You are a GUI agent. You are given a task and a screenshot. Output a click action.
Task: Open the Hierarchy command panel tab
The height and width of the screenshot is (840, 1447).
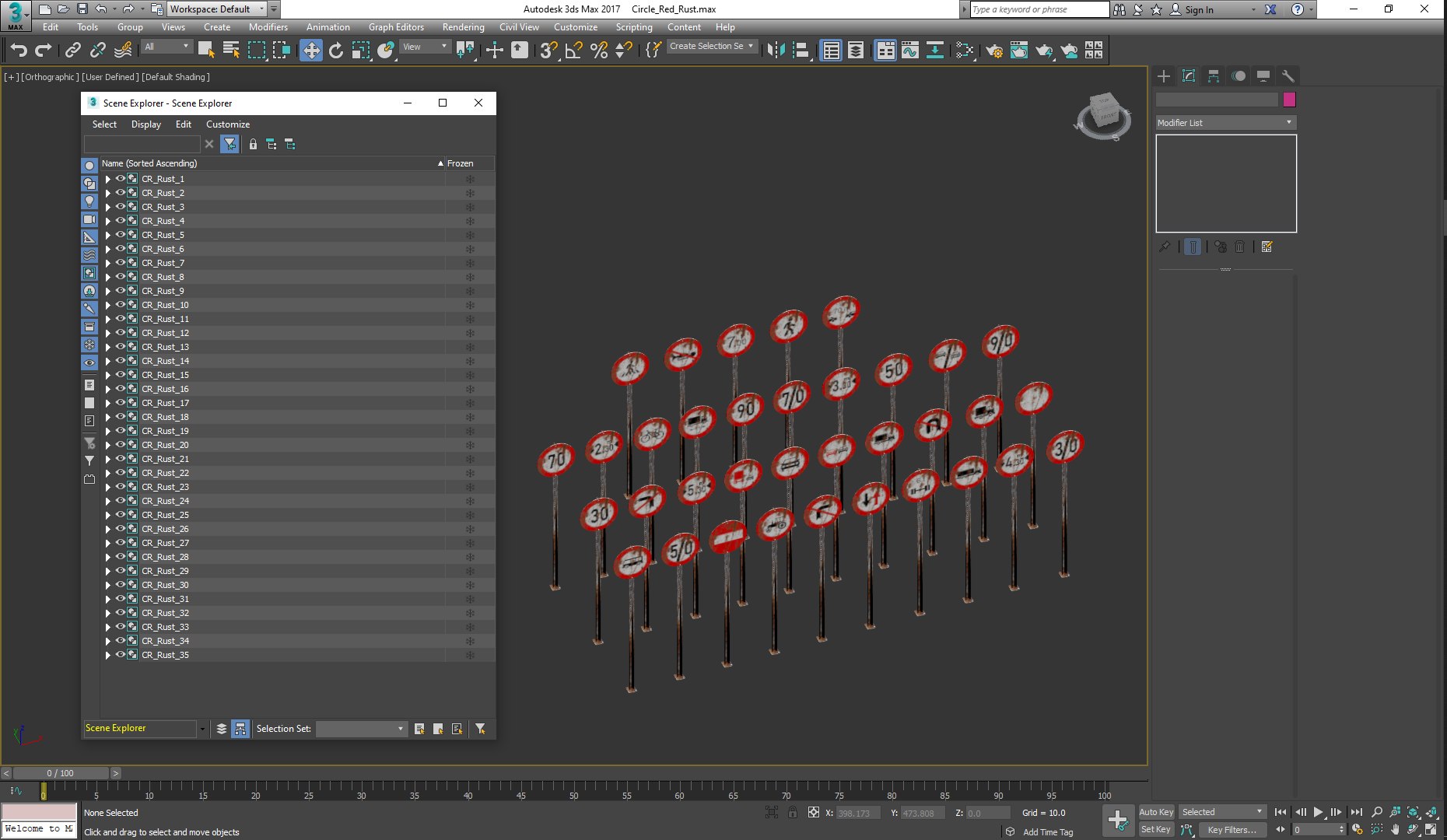click(x=1214, y=75)
